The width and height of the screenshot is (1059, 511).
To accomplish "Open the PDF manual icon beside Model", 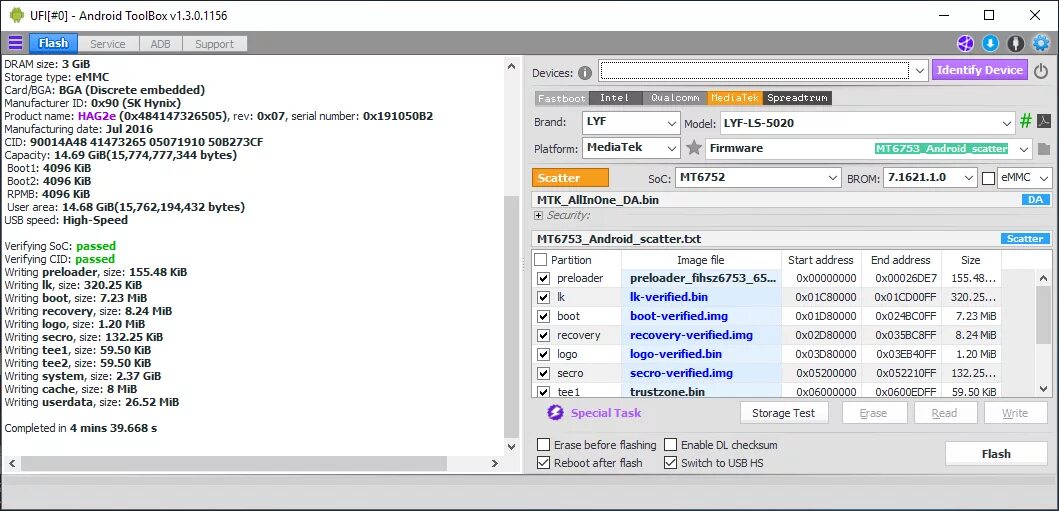I will (1043, 122).
